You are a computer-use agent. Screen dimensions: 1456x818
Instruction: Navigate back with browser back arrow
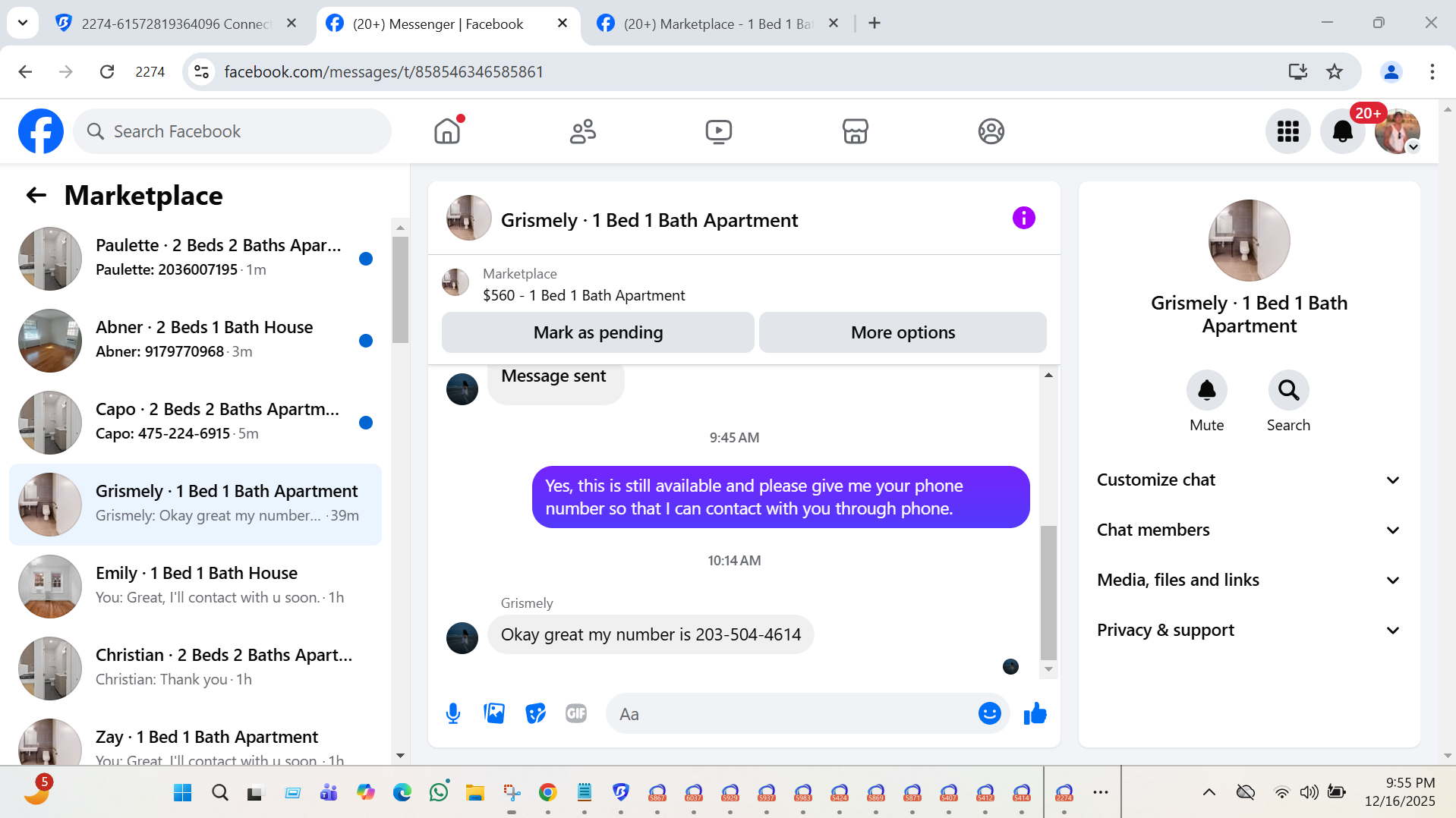pyautogui.click(x=25, y=71)
